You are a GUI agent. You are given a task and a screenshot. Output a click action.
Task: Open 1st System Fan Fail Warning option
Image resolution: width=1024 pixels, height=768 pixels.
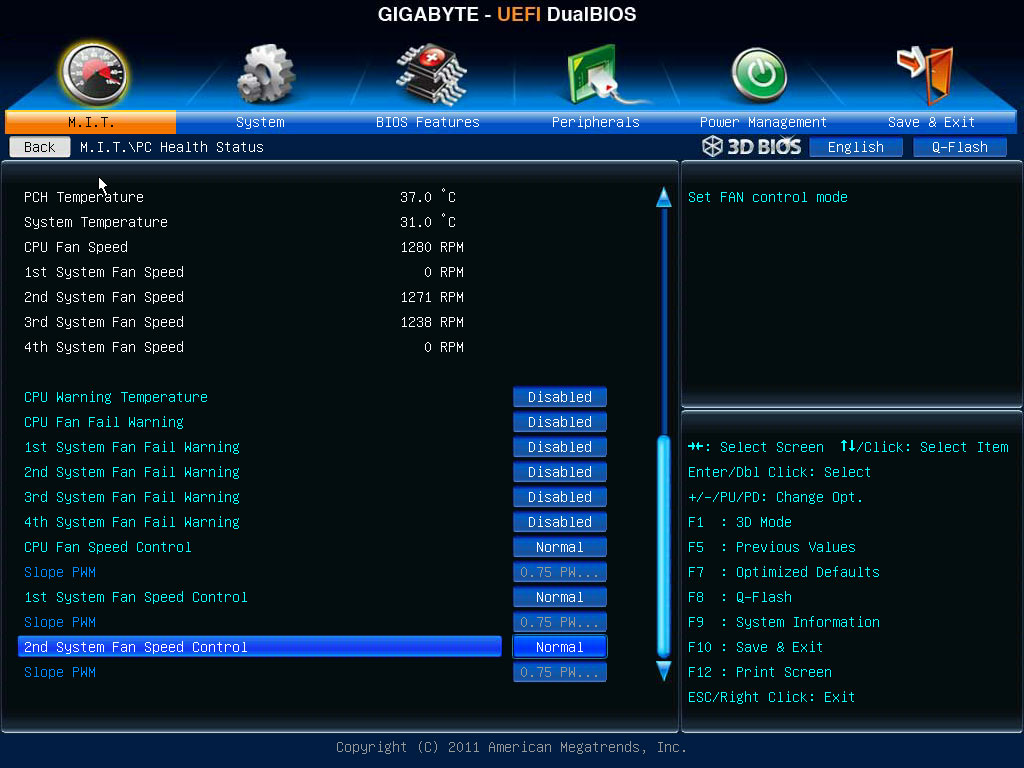(x=560, y=447)
